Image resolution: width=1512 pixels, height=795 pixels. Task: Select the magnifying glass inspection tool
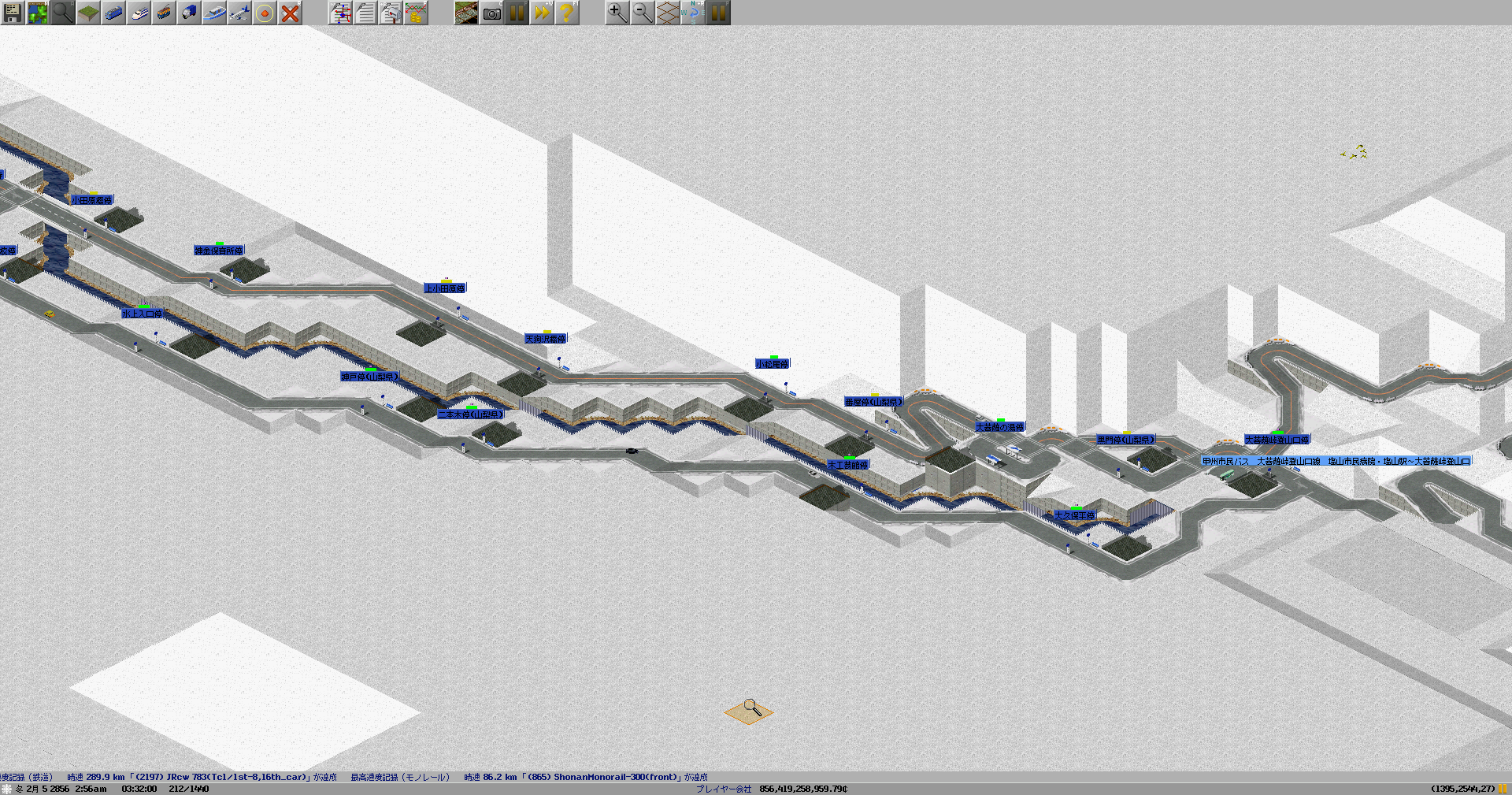coord(63,13)
